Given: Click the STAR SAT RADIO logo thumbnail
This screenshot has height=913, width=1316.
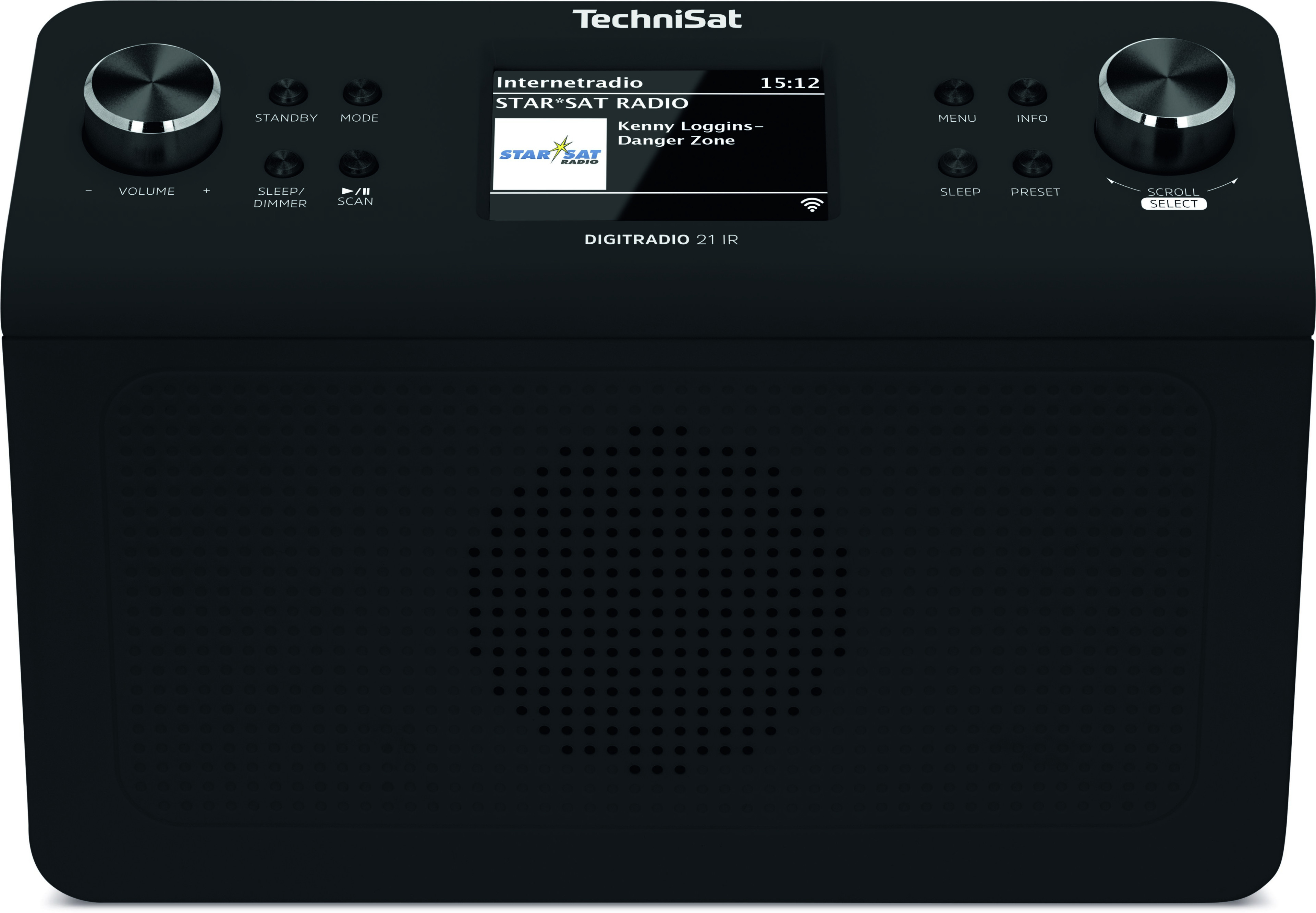Looking at the screenshot, I should pyautogui.click(x=550, y=154).
